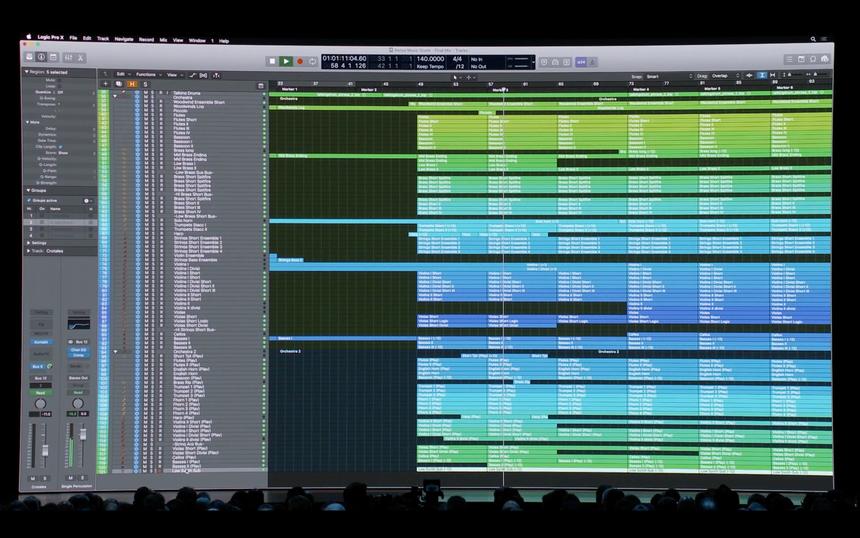Toggle the orange global Hide (H) button
The width and height of the screenshot is (860, 538).
pos(132,83)
